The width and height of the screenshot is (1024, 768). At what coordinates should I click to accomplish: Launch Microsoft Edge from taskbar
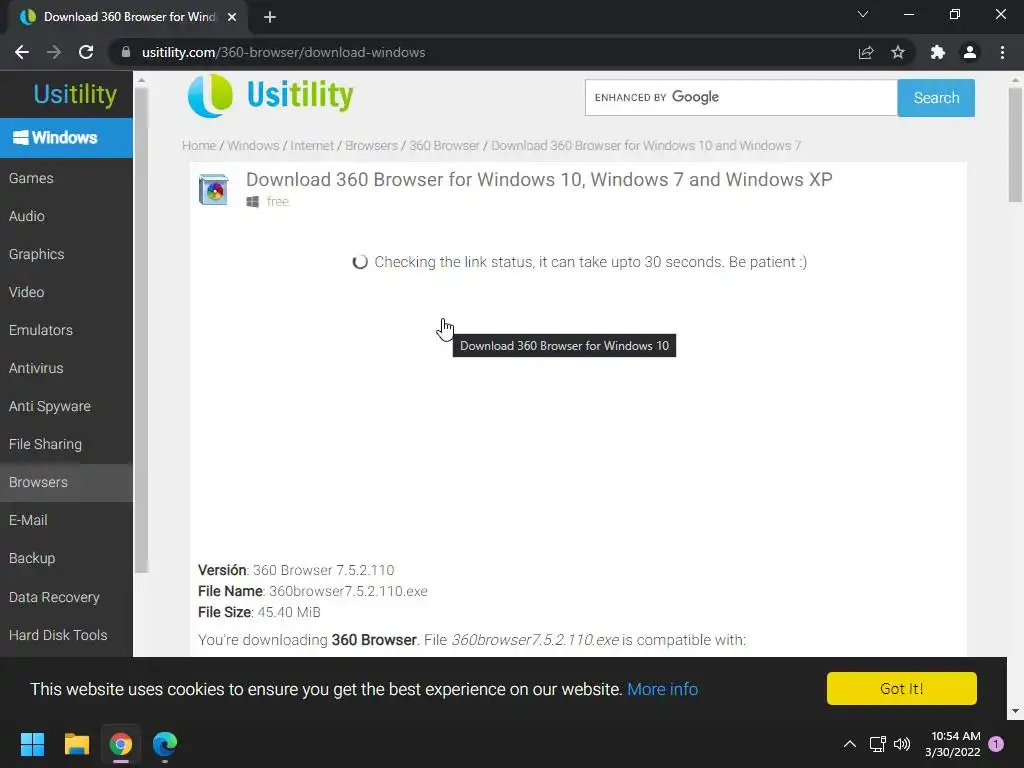pyautogui.click(x=165, y=744)
